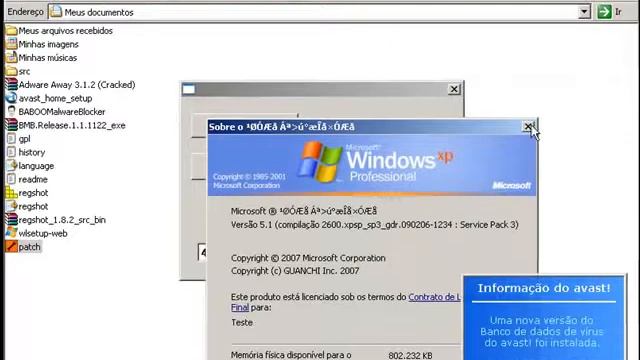Click the 'Versão 5.1' build text

375,224
